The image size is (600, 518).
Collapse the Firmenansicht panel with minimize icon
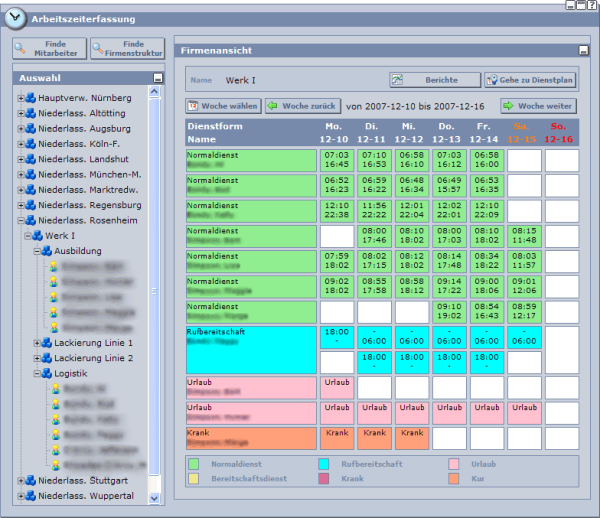584,50
